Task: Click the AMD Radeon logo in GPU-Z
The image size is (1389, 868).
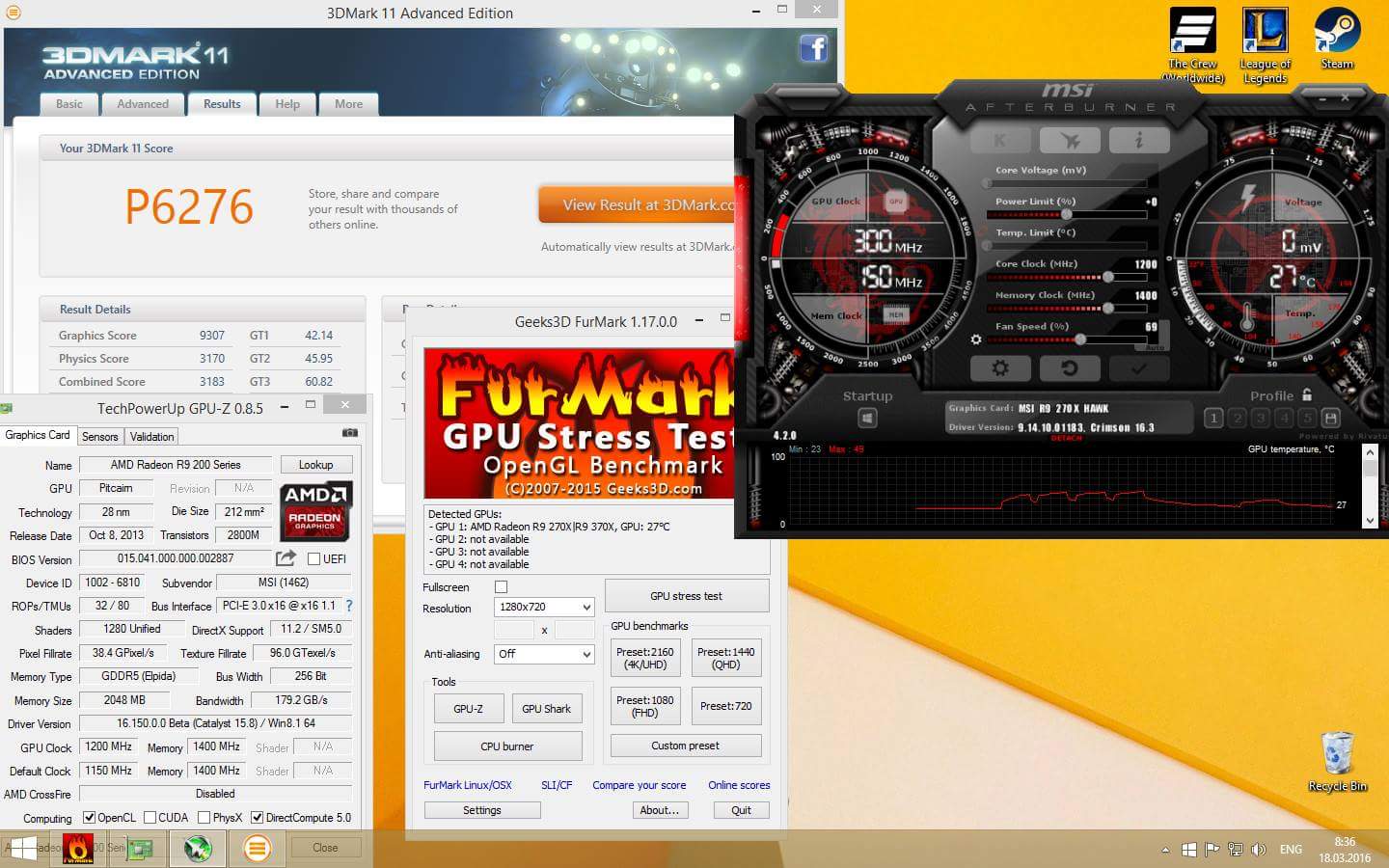Action: tap(315, 511)
